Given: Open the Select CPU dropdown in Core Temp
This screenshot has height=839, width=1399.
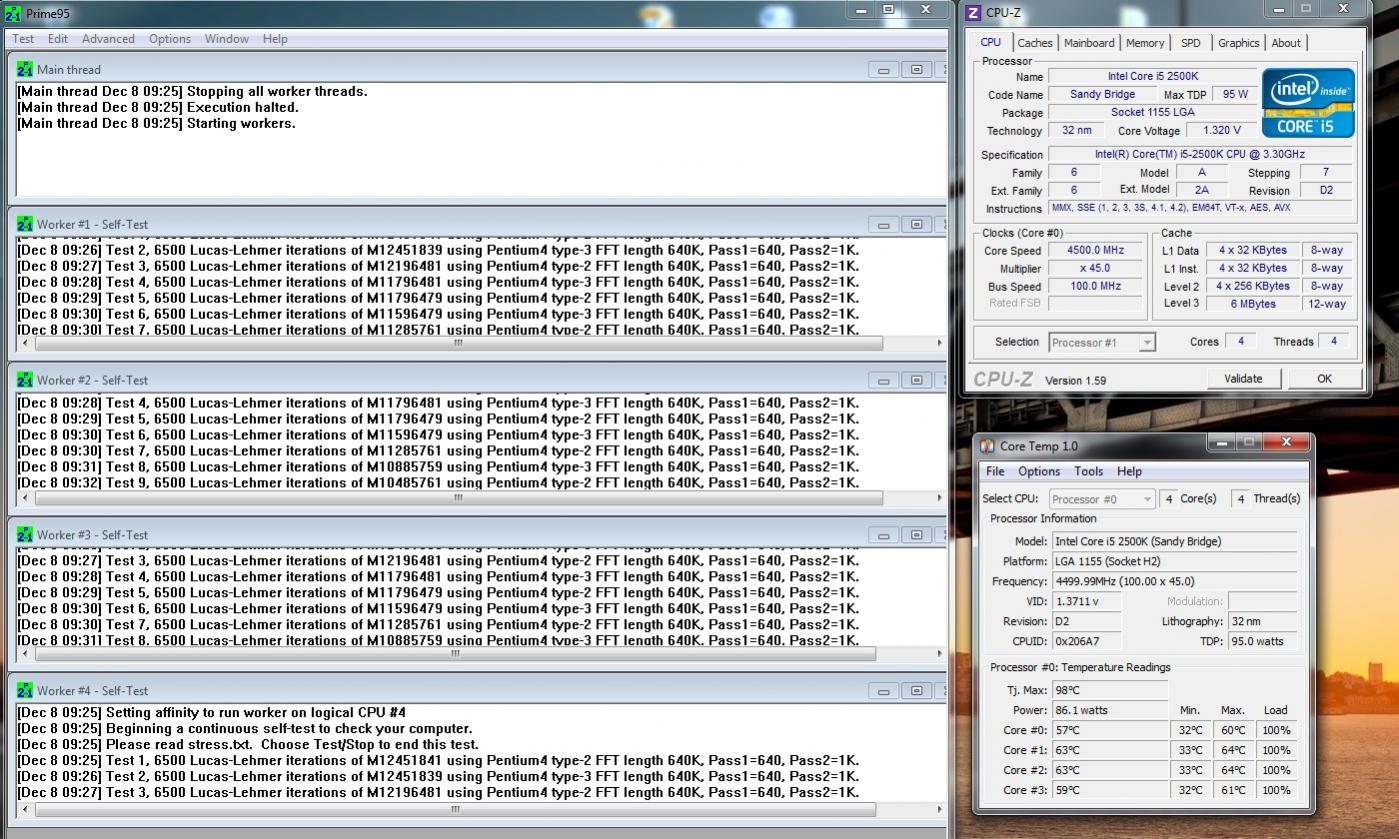Looking at the screenshot, I should [x=1101, y=499].
